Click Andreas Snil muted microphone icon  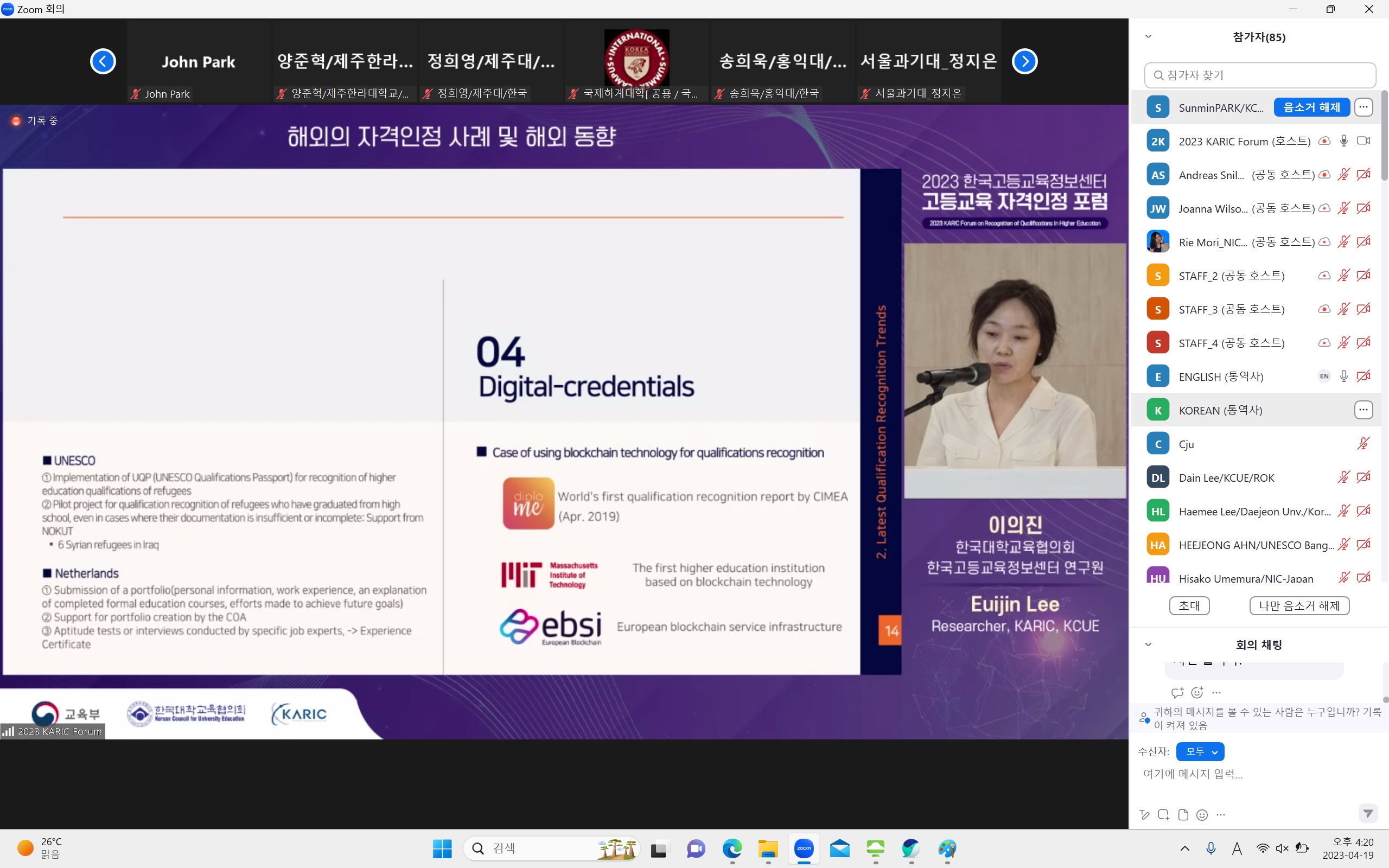tap(1343, 175)
